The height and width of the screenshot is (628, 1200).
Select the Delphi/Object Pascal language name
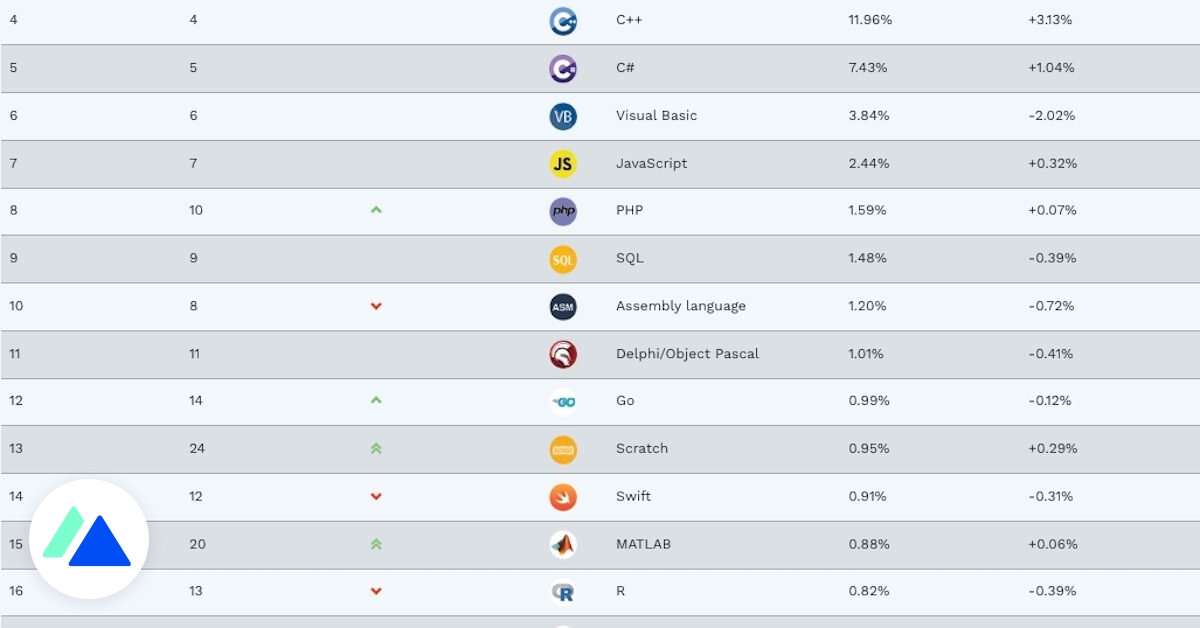point(687,354)
